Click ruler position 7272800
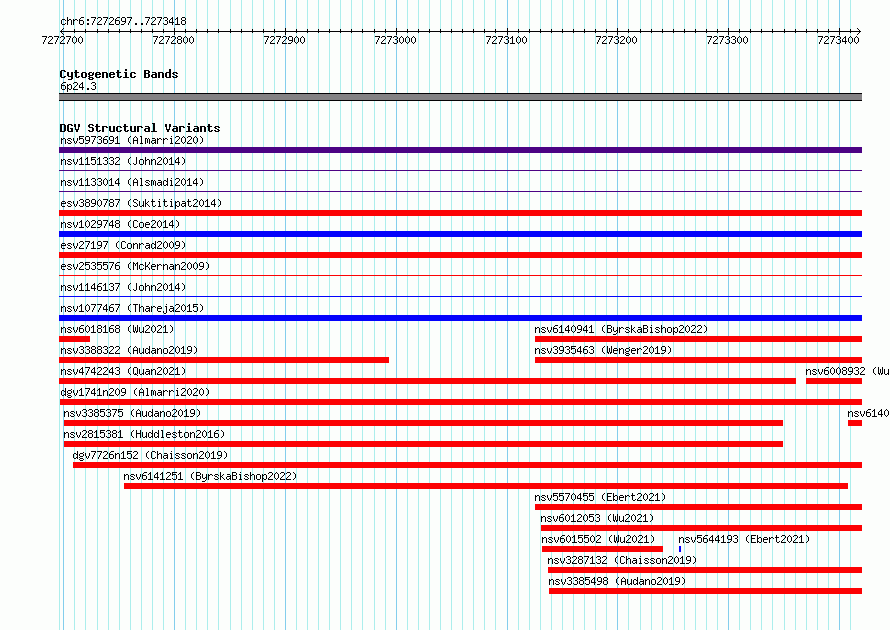 click(173, 40)
